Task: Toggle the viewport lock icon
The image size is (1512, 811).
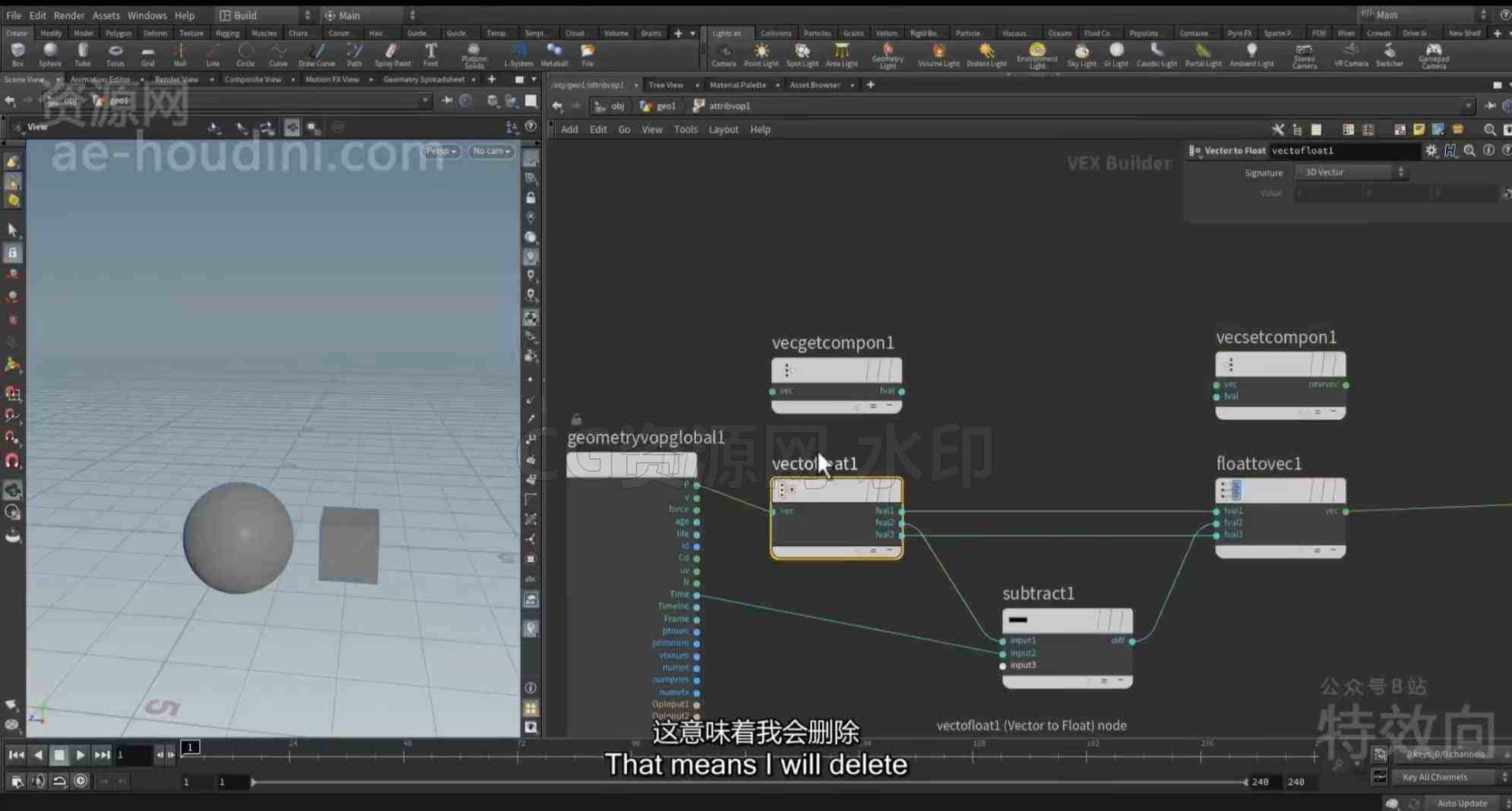Action: click(x=531, y=197)
